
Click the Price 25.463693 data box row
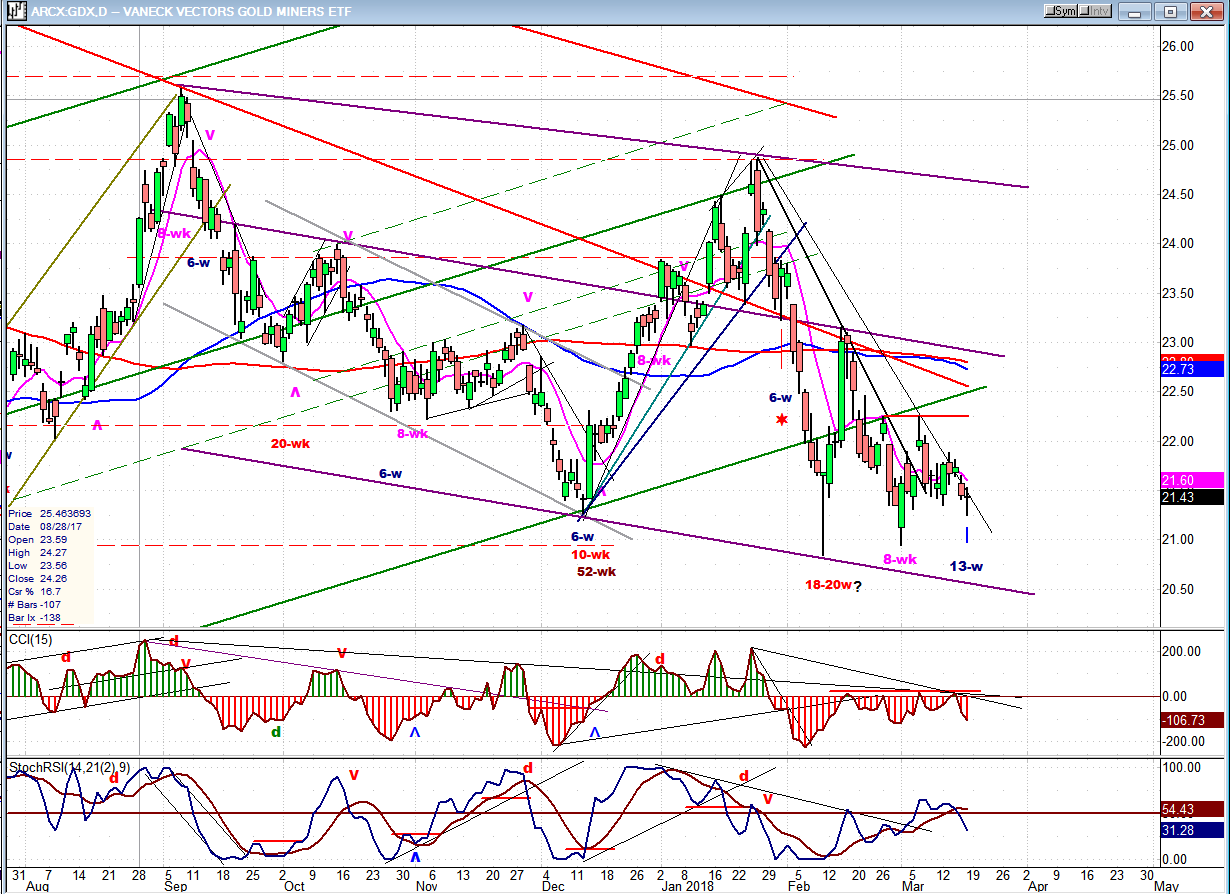tap(50, 512)
